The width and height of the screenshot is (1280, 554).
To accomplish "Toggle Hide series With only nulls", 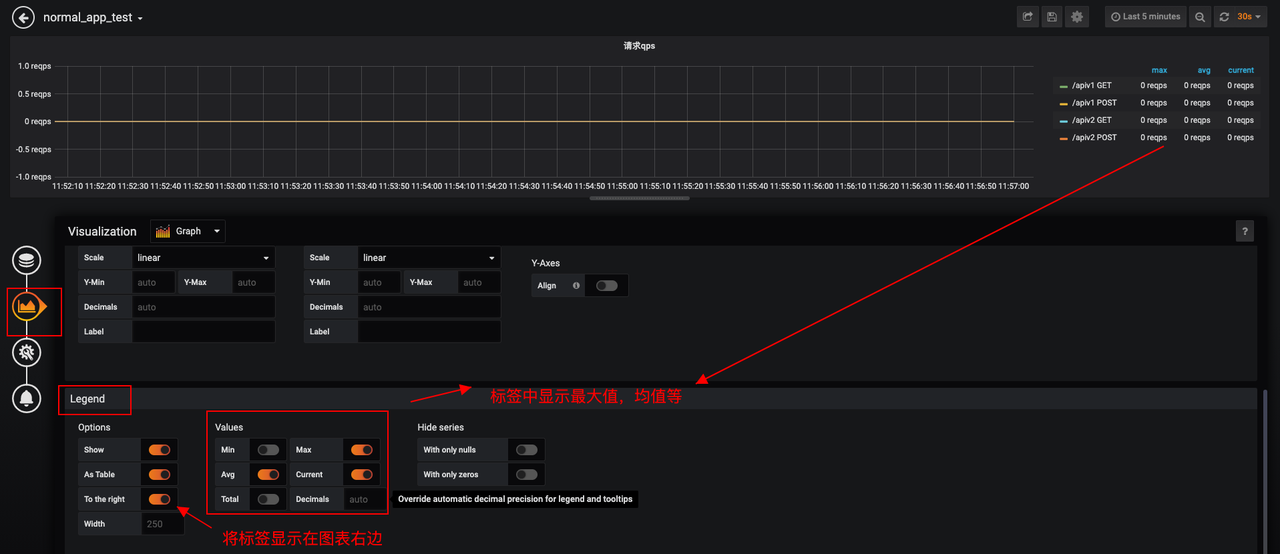I will [526, 450].
